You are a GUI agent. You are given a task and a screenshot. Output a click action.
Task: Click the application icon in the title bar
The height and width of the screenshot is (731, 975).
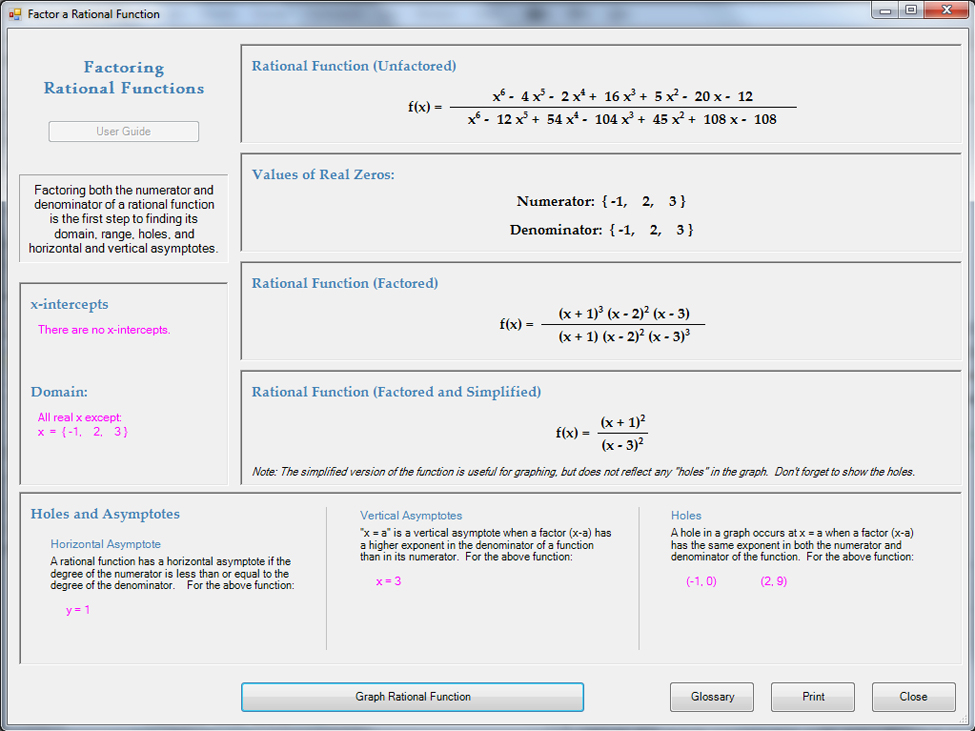[15, 14]
